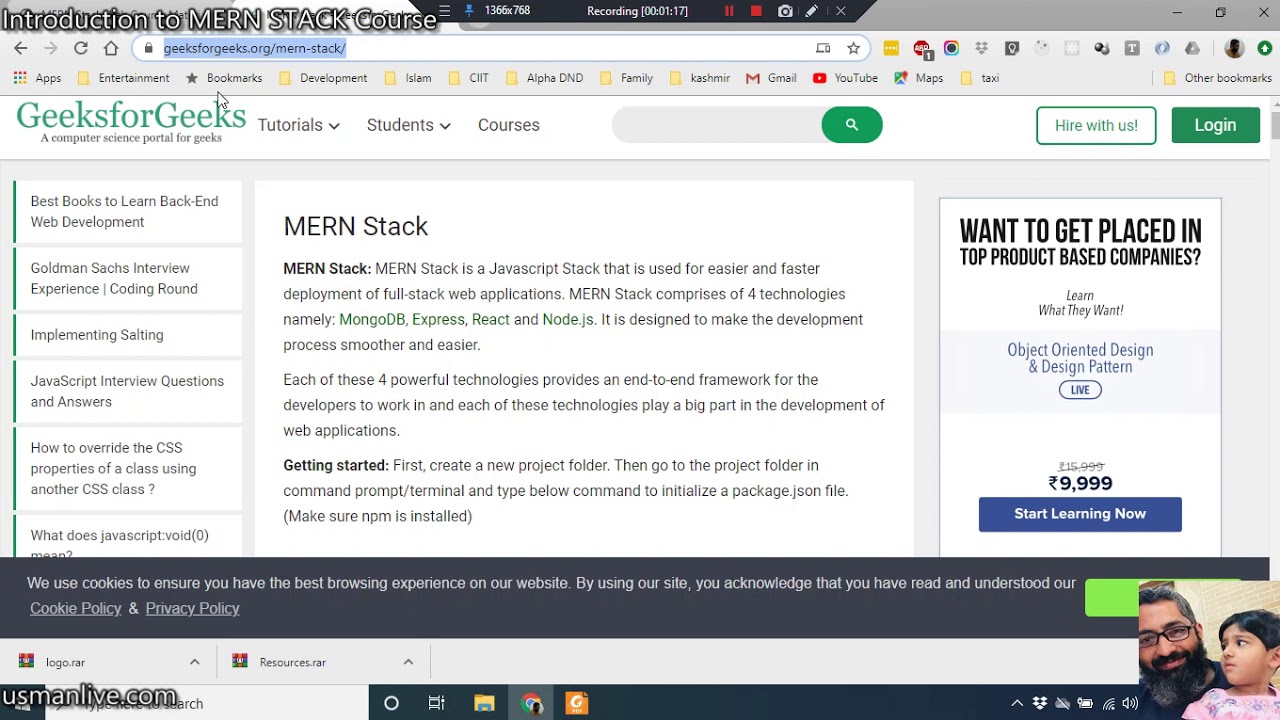
Task: Open the Alpha DND bookmarks folder
Action: tap(545, 78)
